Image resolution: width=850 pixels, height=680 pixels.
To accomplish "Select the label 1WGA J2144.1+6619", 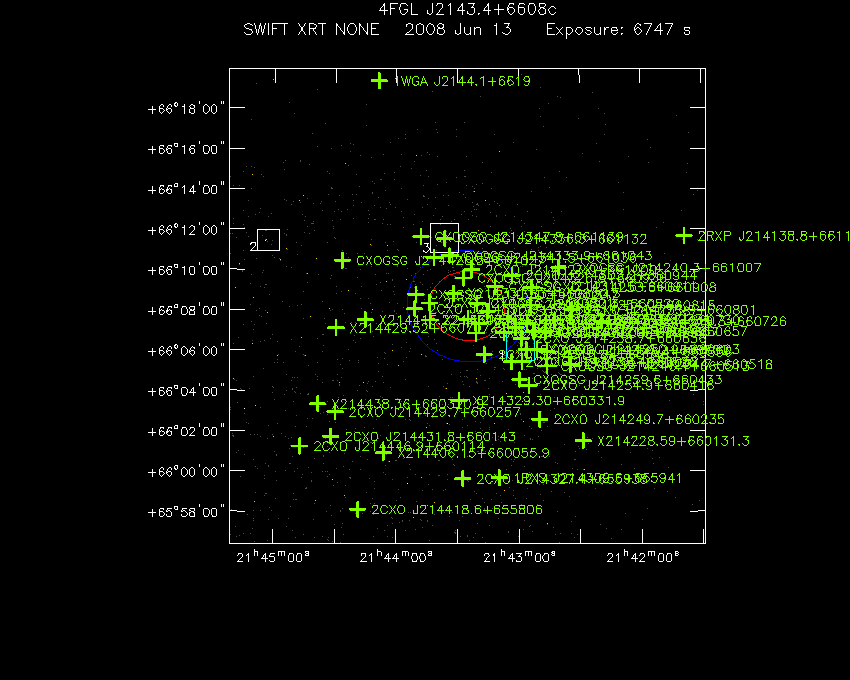I will (462, 81).
